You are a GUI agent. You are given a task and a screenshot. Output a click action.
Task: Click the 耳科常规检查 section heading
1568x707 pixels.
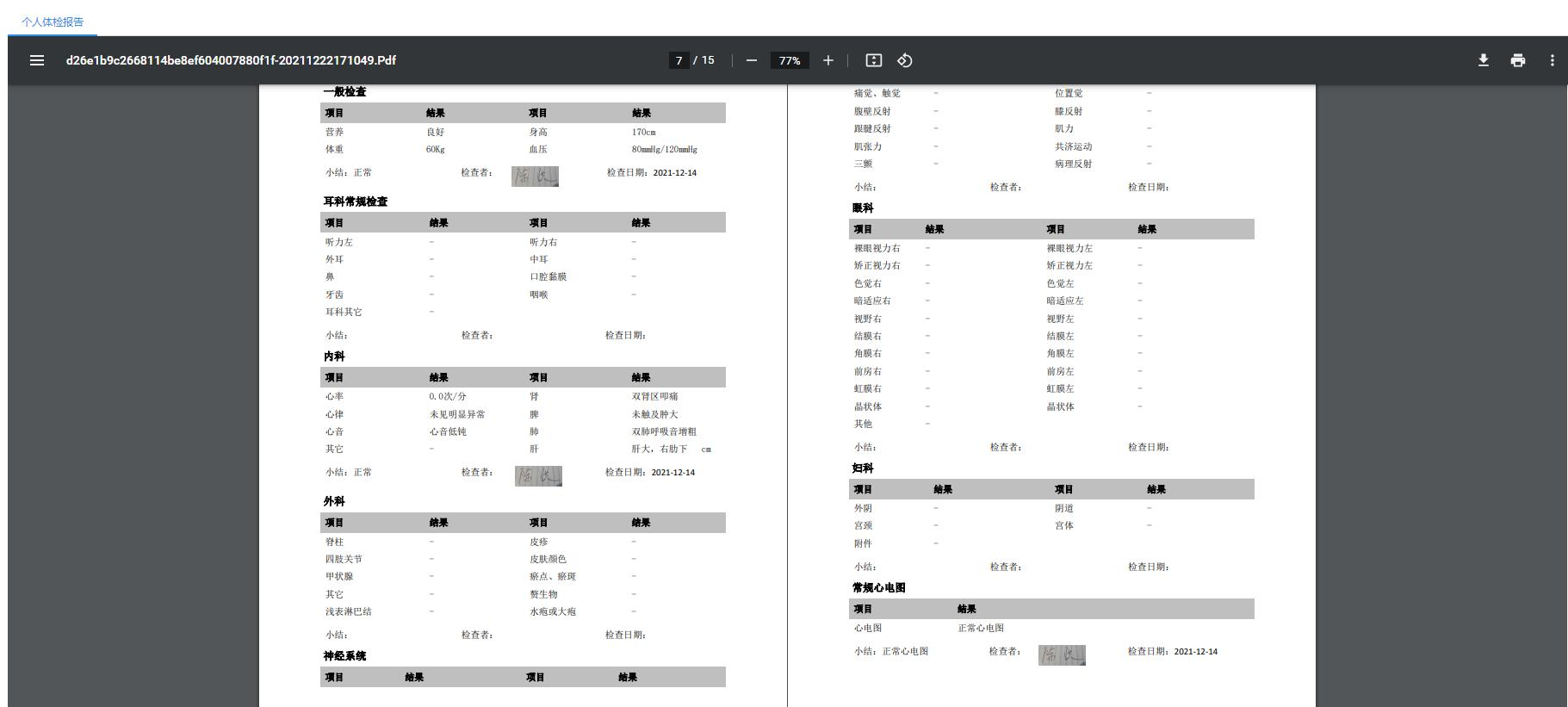[356, 202]
